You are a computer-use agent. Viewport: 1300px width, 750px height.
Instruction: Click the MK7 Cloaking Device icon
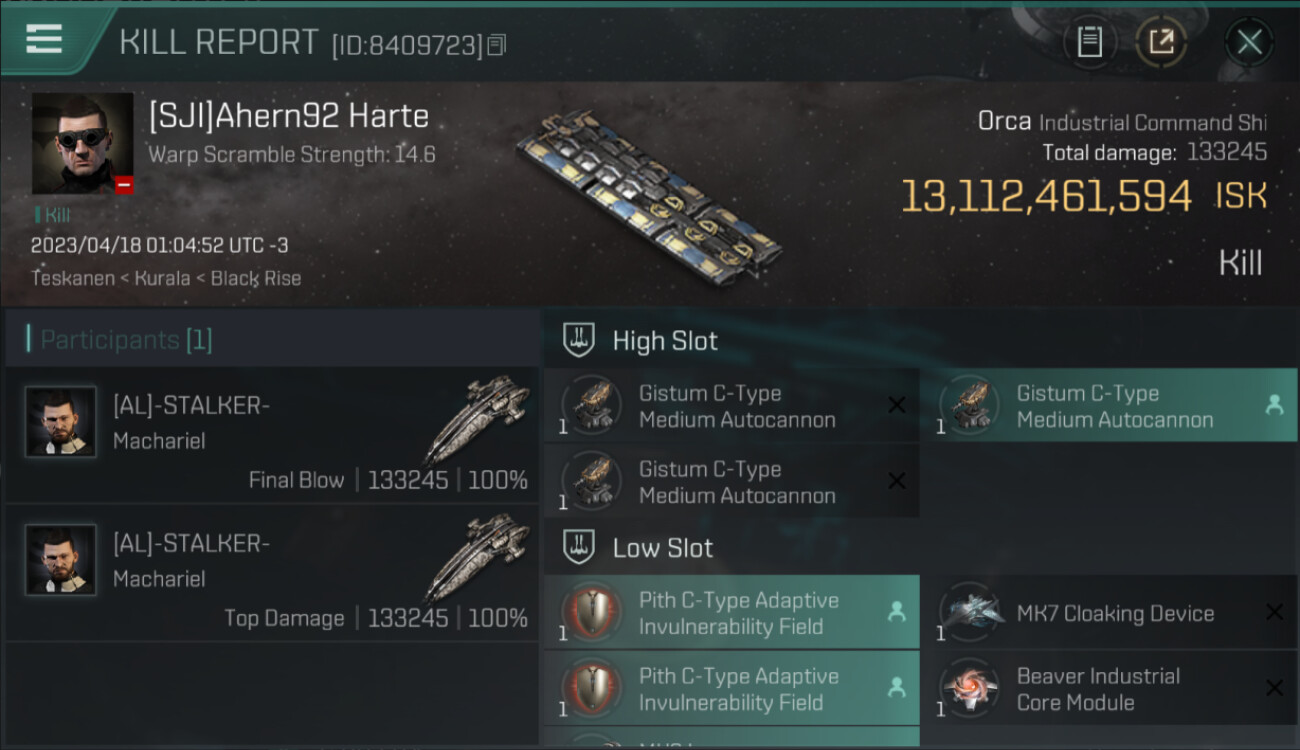pos(971,612)
